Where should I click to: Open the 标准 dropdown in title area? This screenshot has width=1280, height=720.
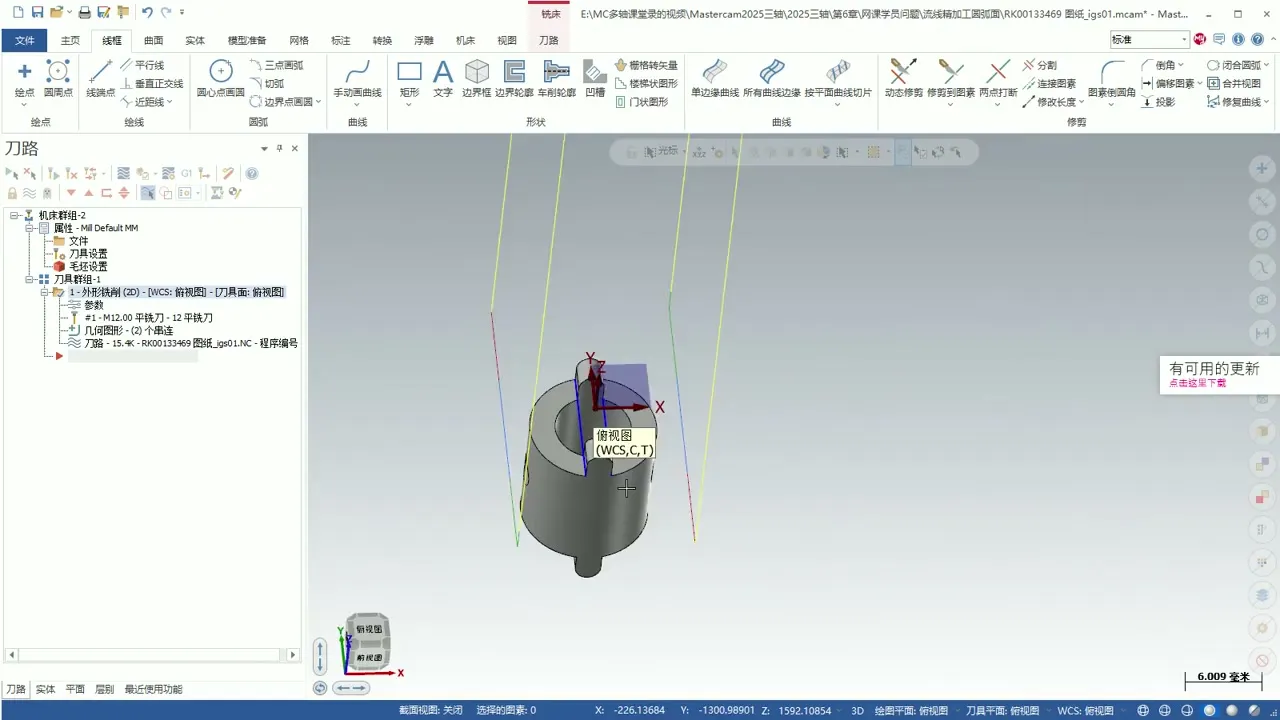coord(1184,40)
